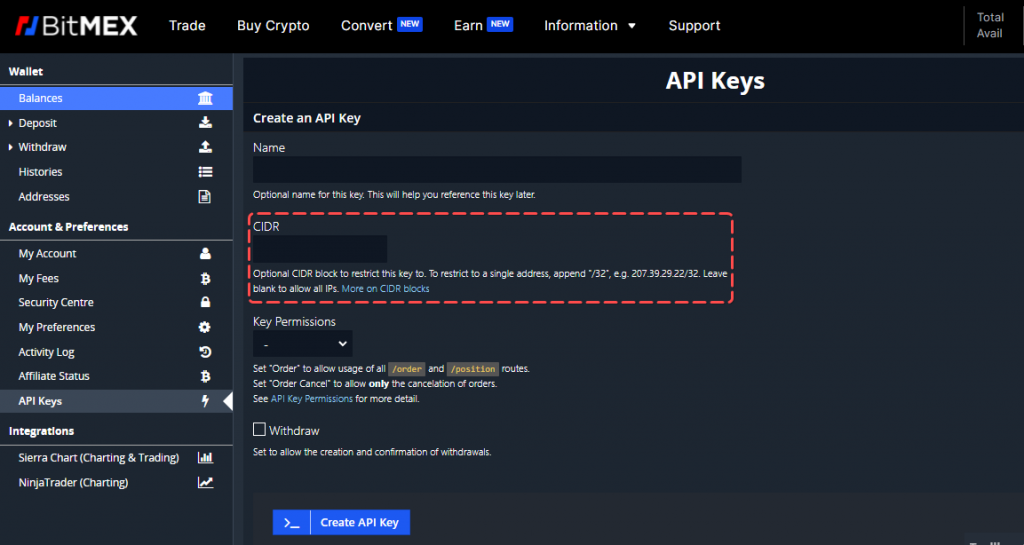Click the Create an API Key heading
The height and width of the screenshot is (545, 1024).
(x=307, y=118)
